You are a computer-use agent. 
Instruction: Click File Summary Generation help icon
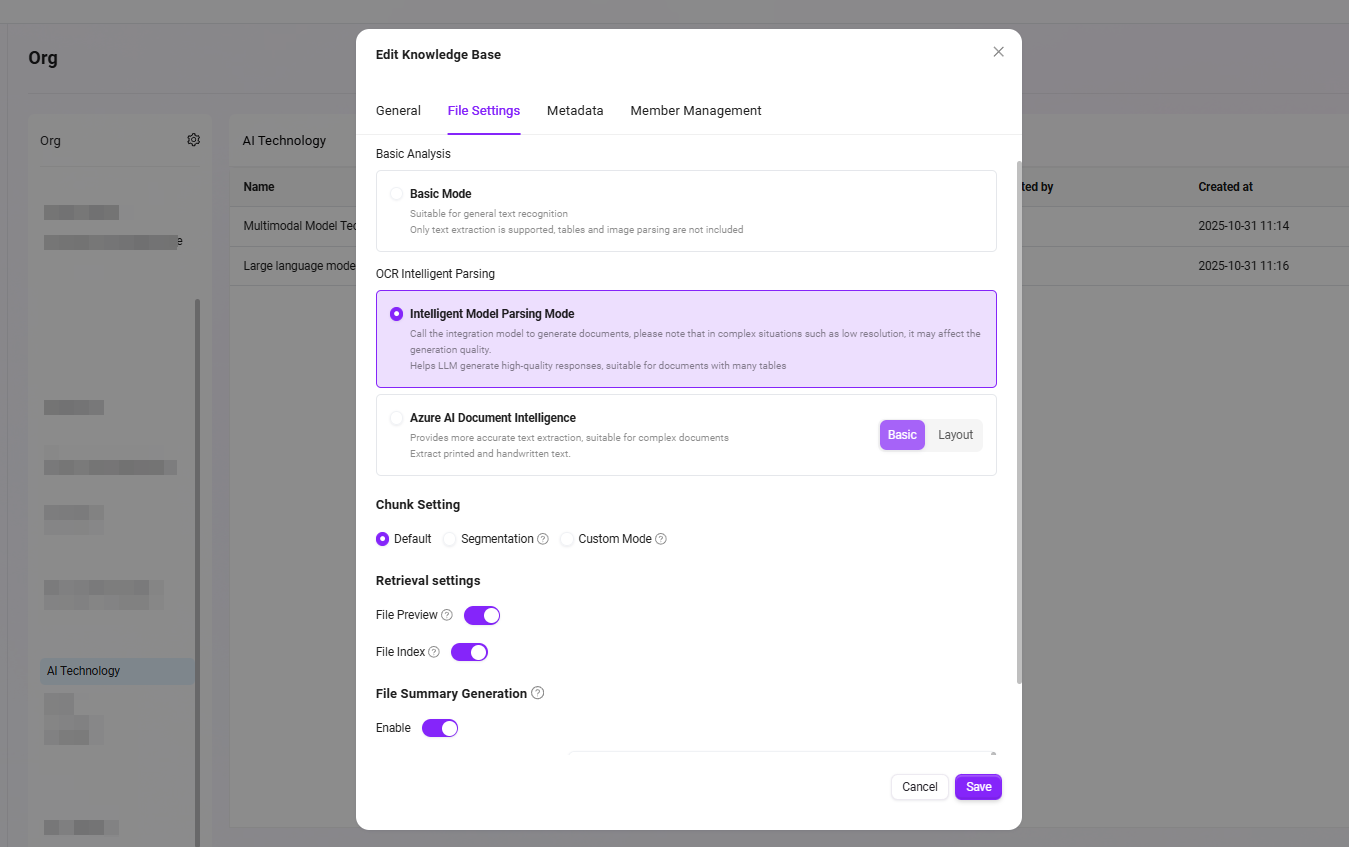pos(538,693)
